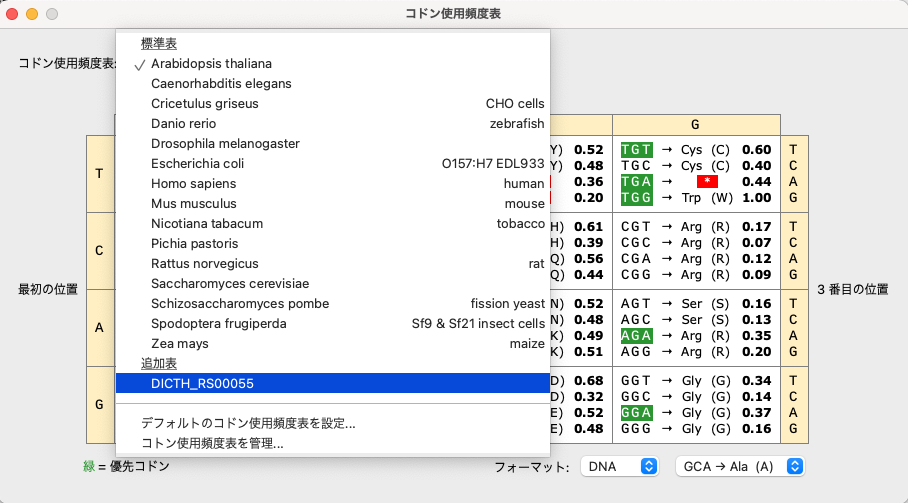This screenshot has height=503, width=908.
Task: Click the 0.68 frequency value
Action: pyautogui.click(x=589, y=381)
